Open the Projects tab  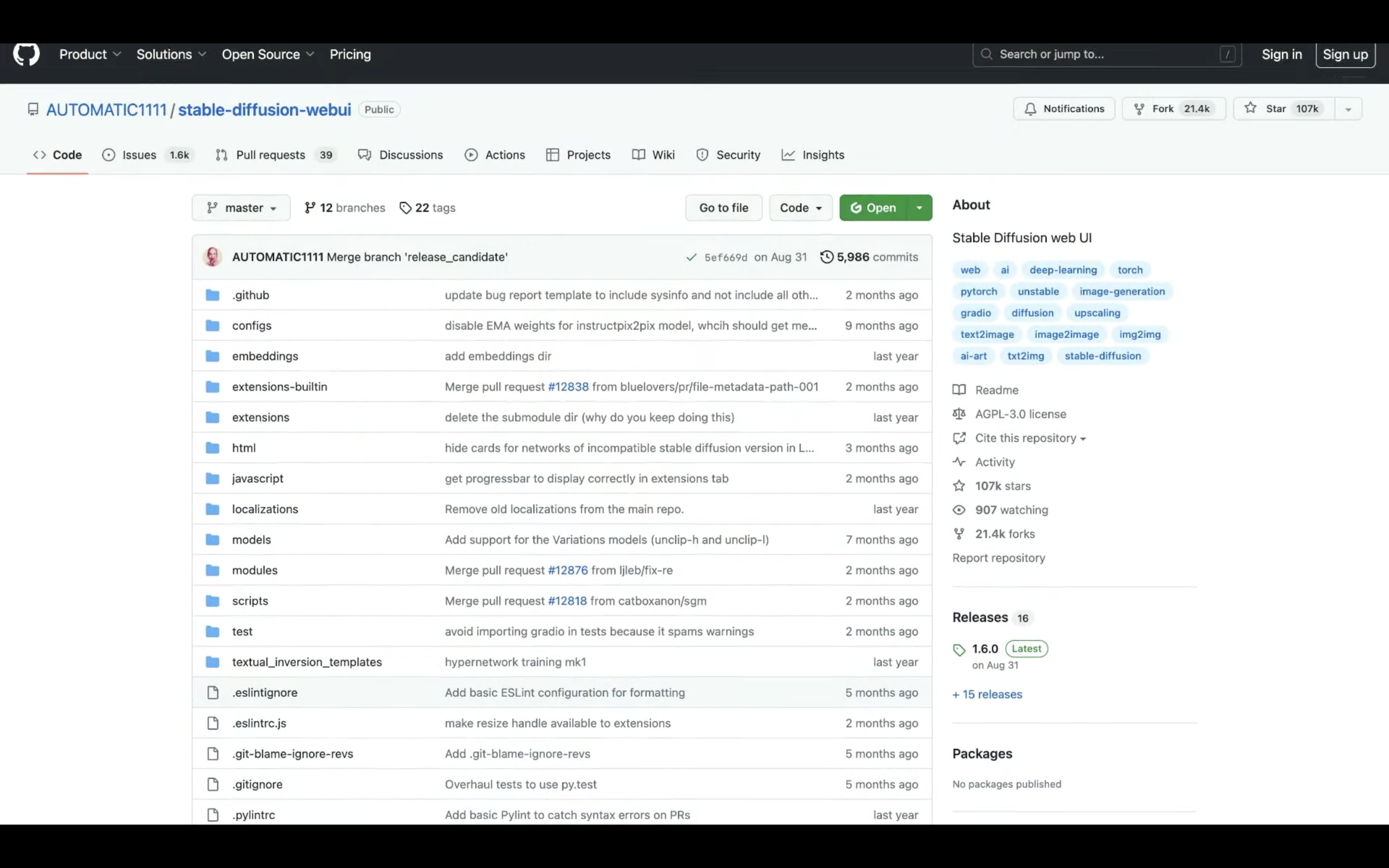[579, 155]
